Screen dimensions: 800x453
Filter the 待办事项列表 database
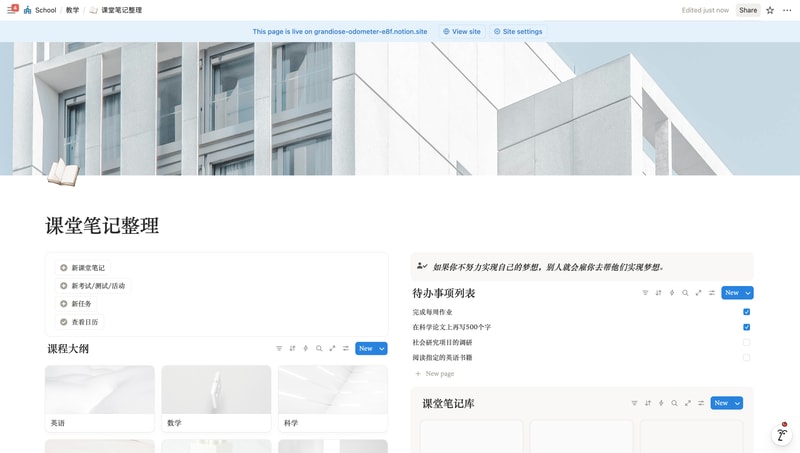(645, 293)
